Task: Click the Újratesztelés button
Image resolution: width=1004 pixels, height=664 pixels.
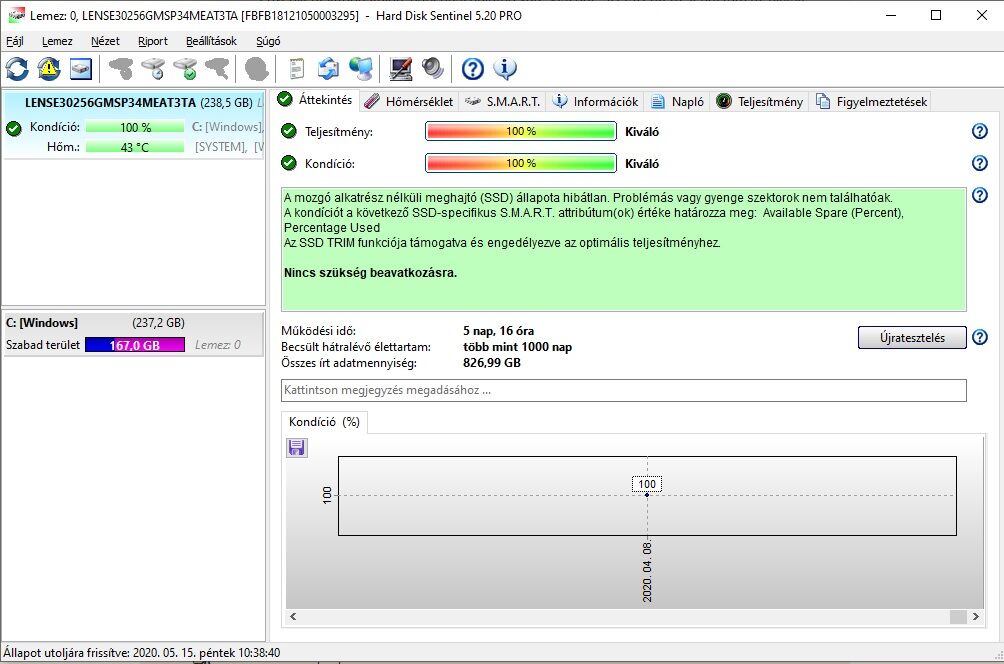Action: tap(912, 337)
